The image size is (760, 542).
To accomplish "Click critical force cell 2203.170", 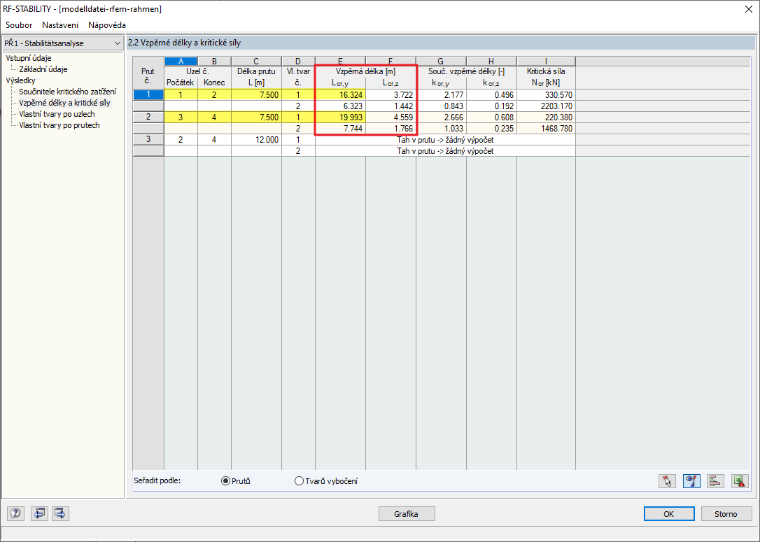I will pyautogui.click(x=546, y=106).
